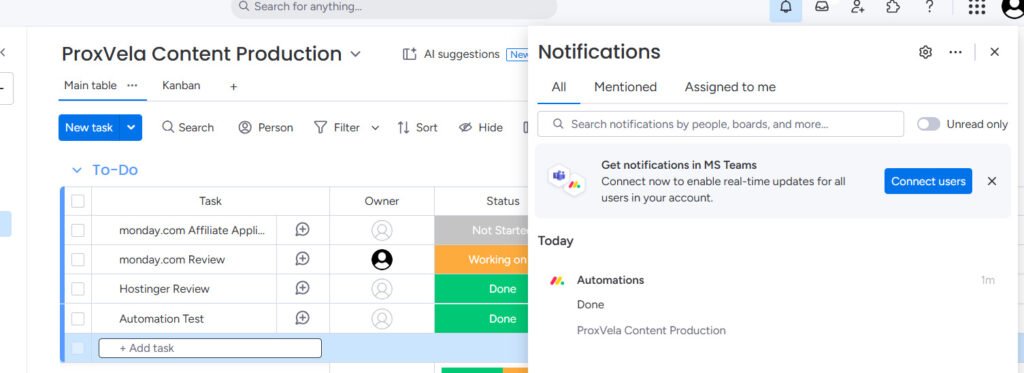Image resolution: width=1024 pixels, height=373 pixels.
Task: Check the monday.com Affiliate task checkbox
Action: 78,230
